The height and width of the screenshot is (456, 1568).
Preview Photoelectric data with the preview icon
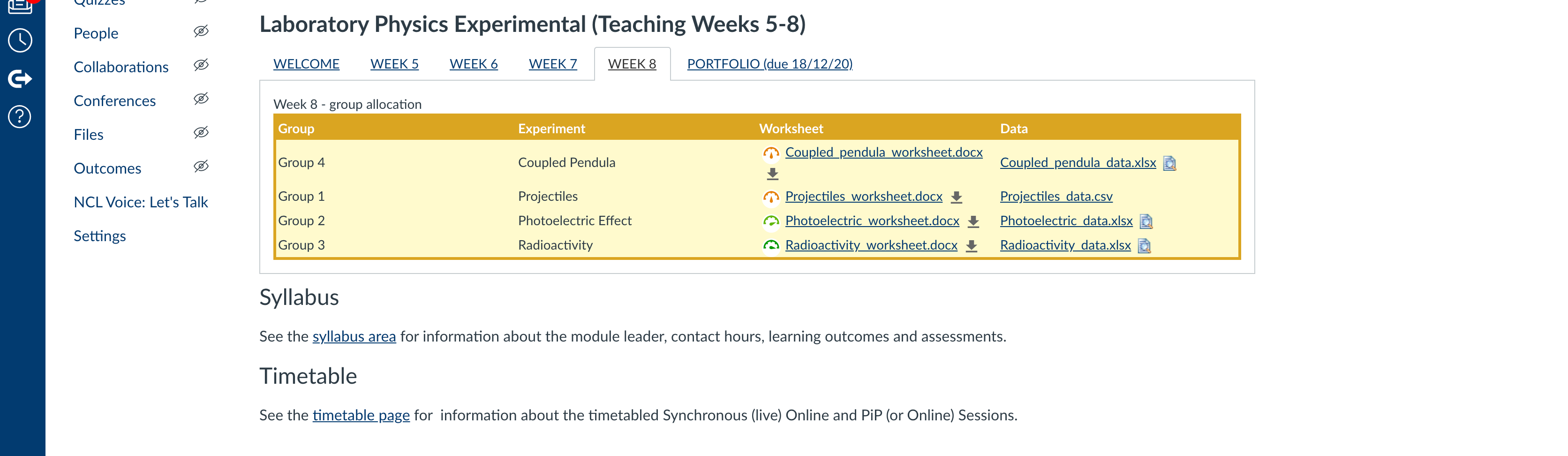tap(1146, 221)
